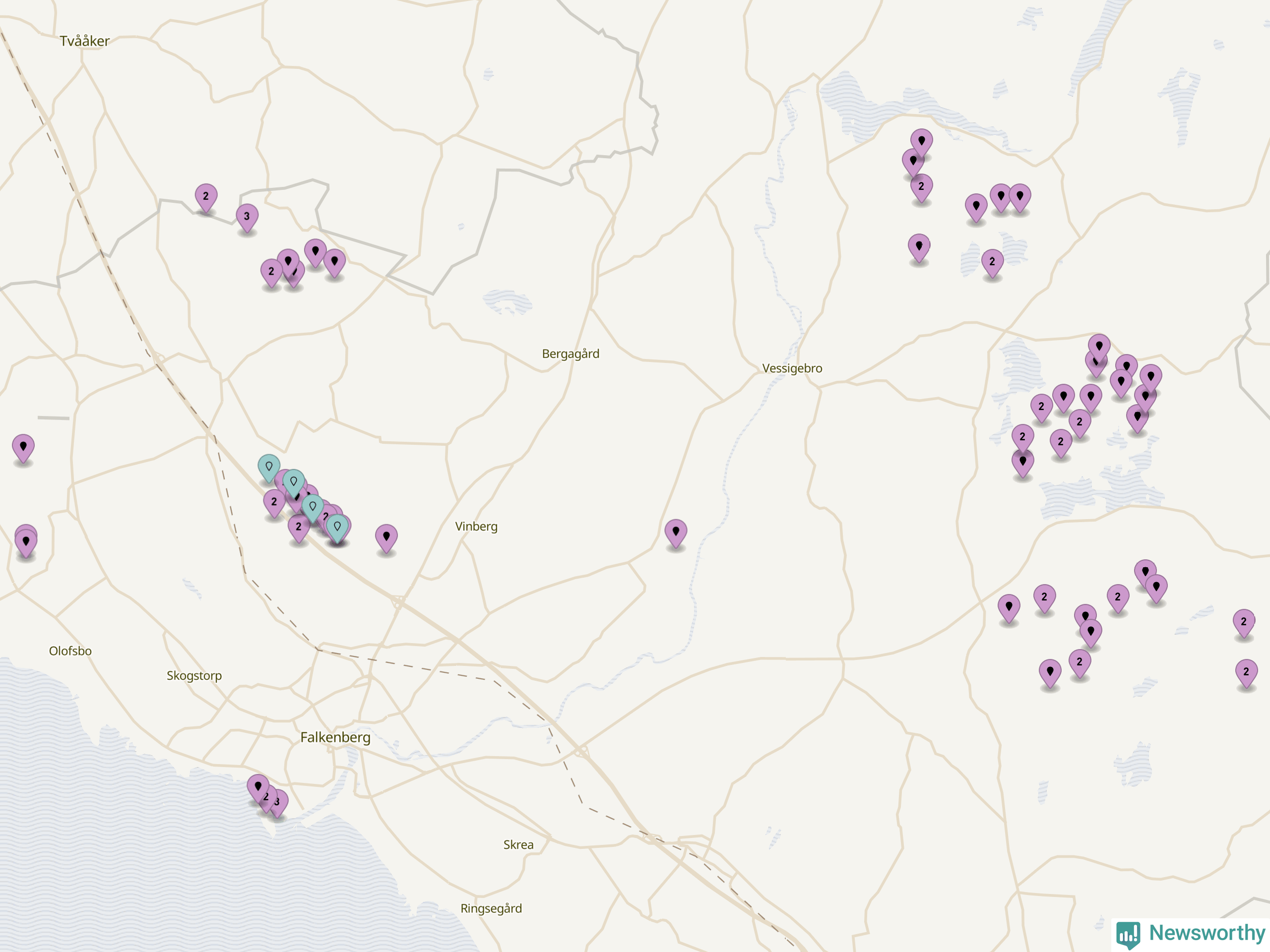Select the southeasternmost teal marker
The height and width of the screenshot is (952, 1270).
pyautogui.click(x=337, y=529)
